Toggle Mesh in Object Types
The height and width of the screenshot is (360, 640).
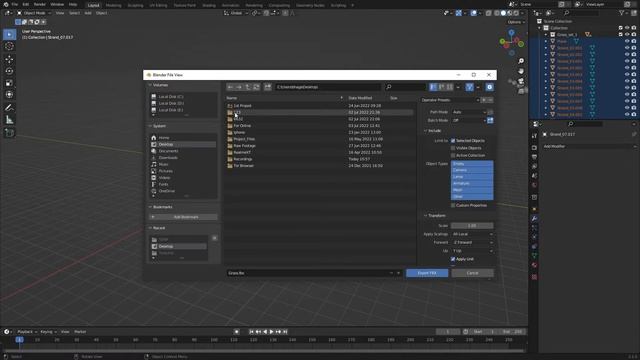[472, 190]
